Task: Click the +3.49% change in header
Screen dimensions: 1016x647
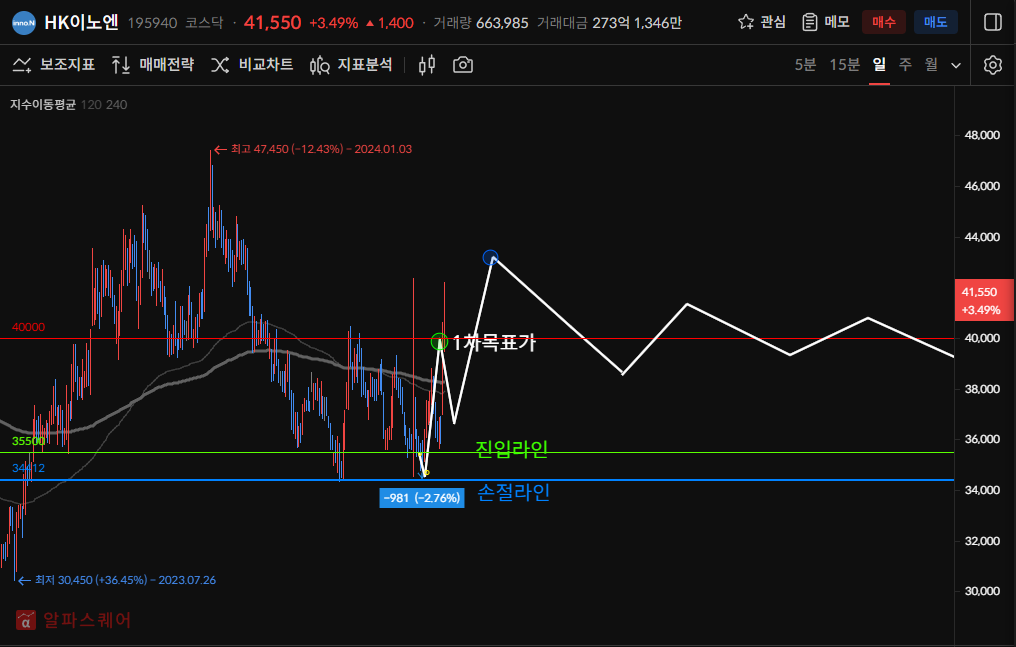Action: [x=334, y=23]
